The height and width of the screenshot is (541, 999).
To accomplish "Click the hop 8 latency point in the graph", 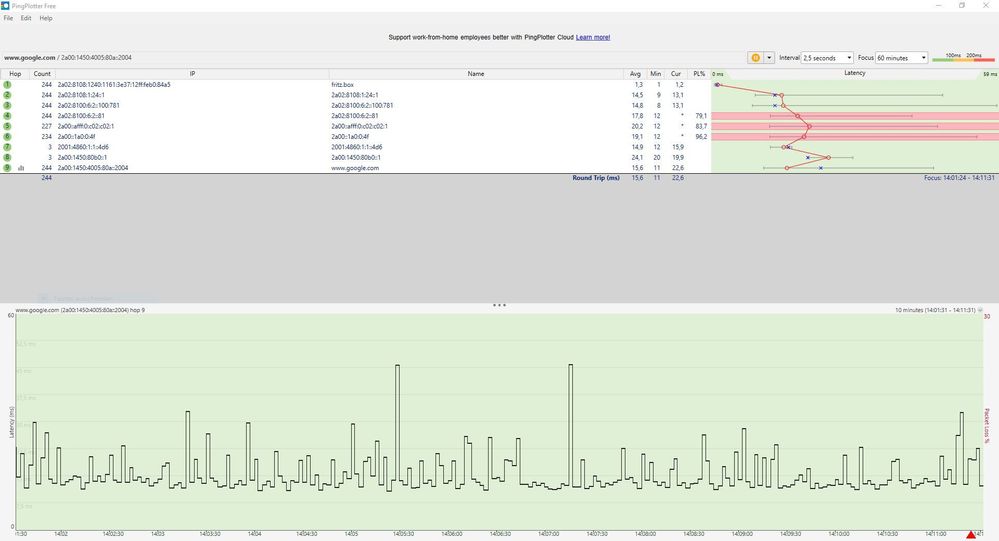I will 828,157.
